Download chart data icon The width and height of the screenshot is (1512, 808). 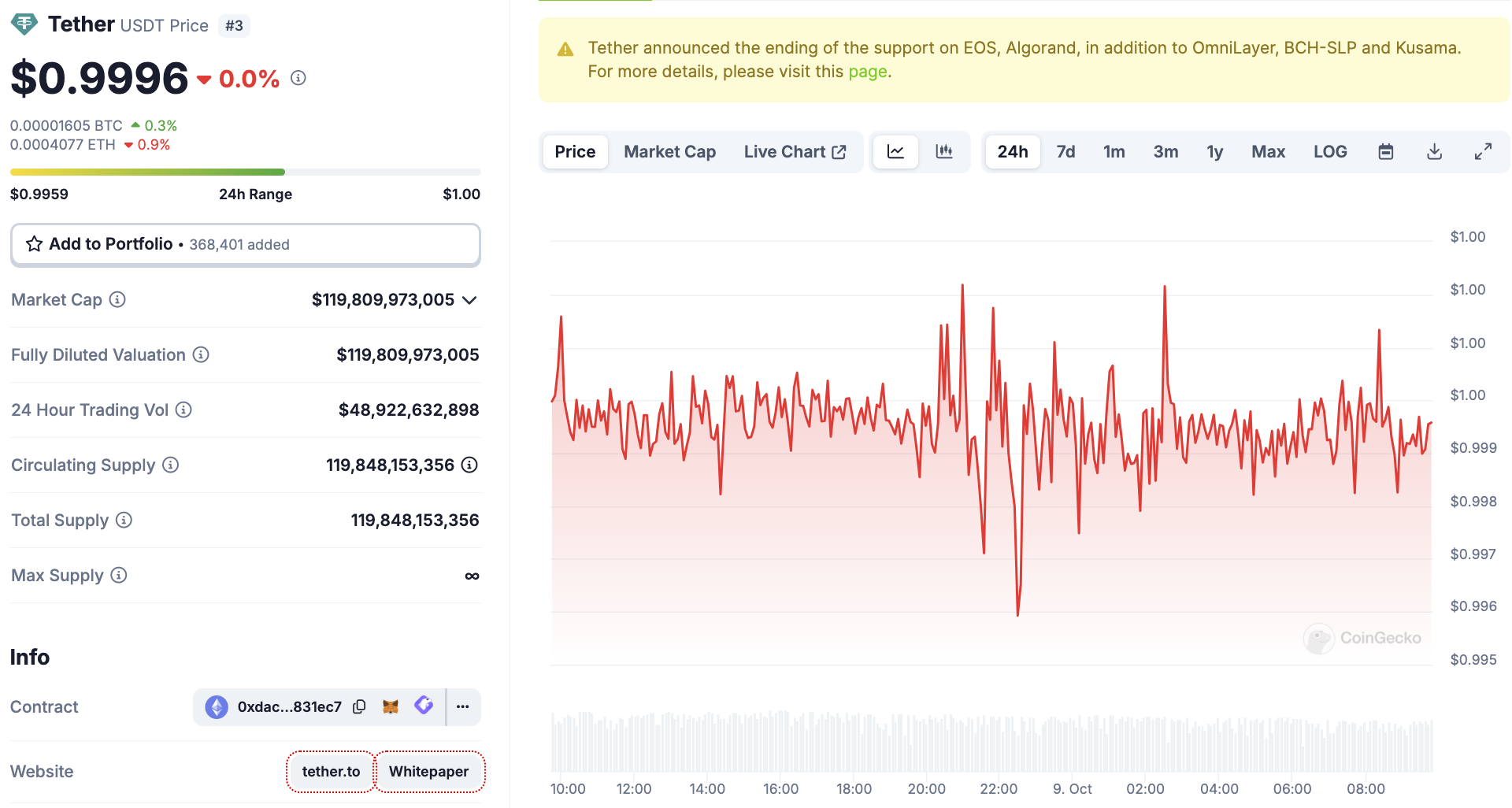coord(1434,152)
